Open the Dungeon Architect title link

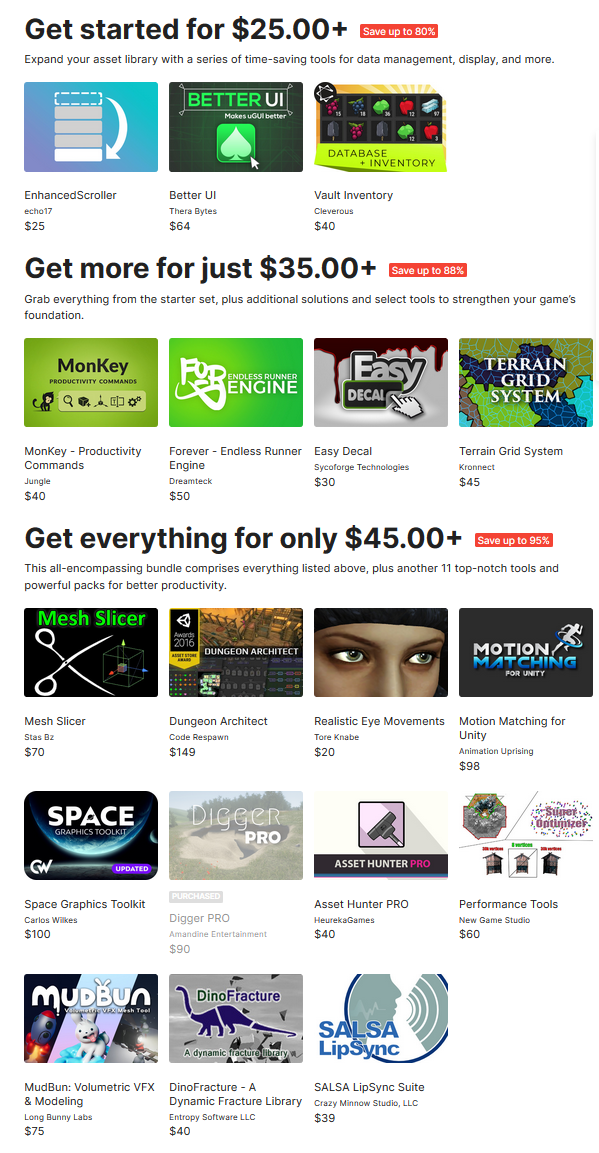click(218, 721)
